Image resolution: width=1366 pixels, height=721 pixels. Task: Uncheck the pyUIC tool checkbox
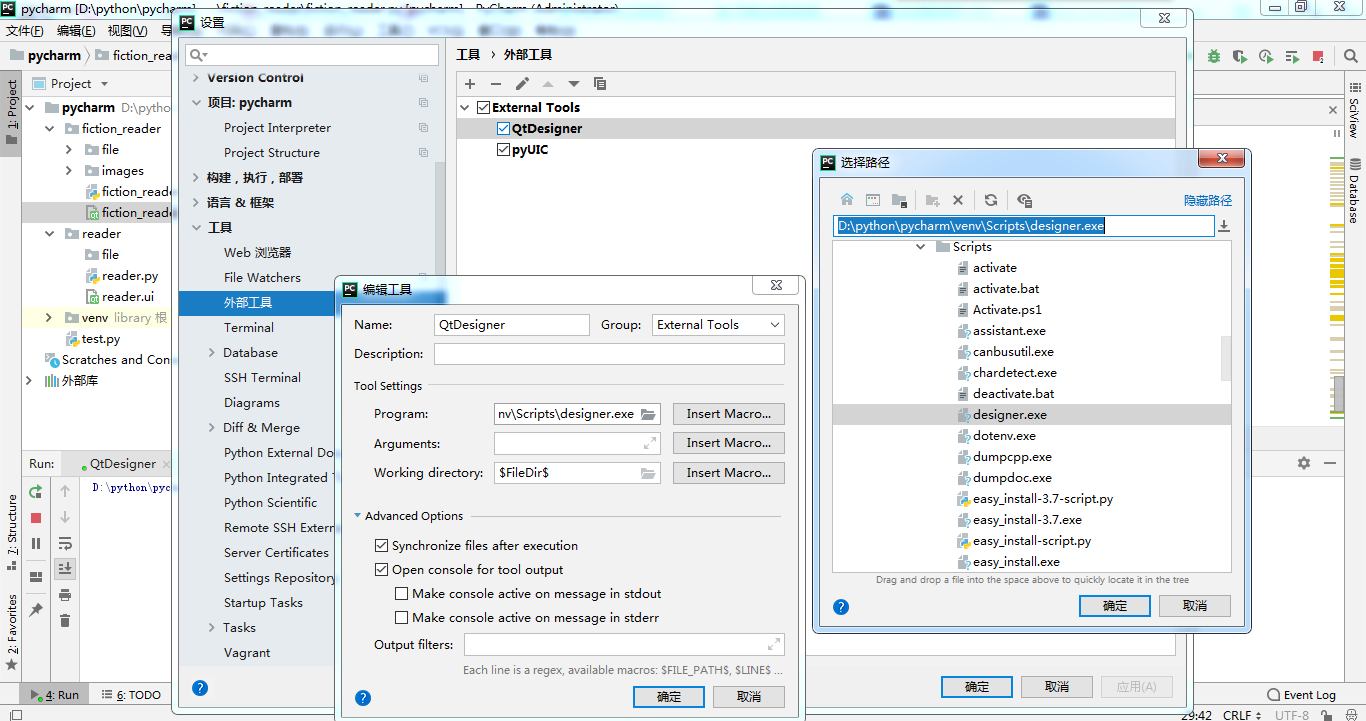tap(504, 150)
